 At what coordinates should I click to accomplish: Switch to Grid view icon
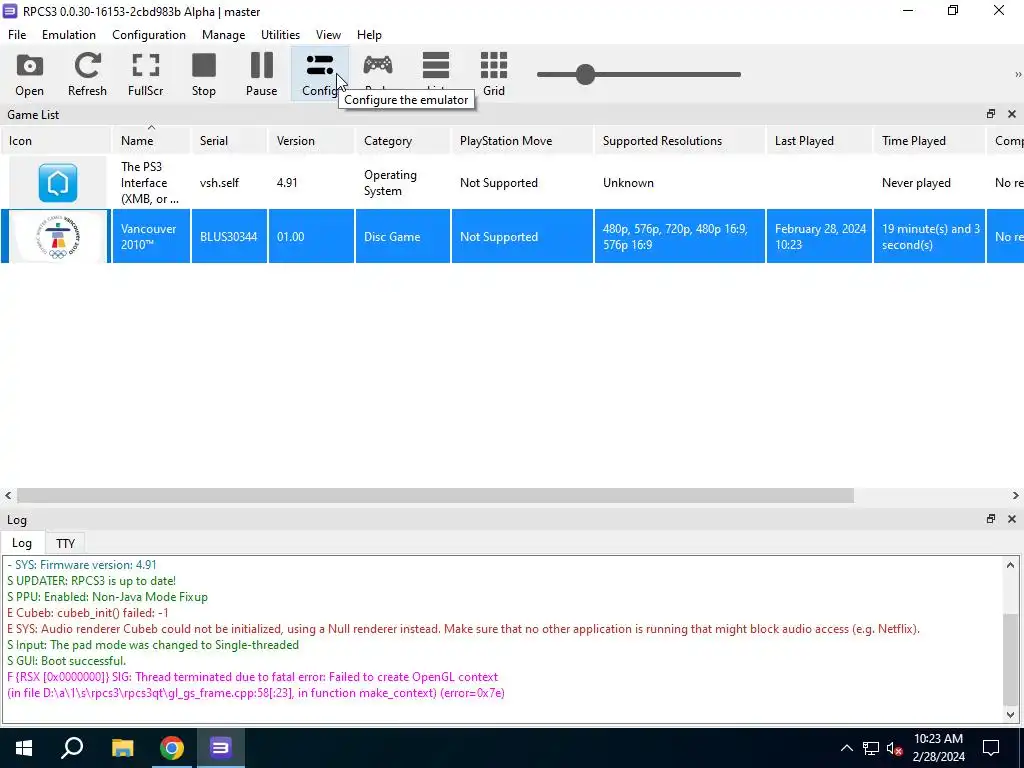(494, 74)
